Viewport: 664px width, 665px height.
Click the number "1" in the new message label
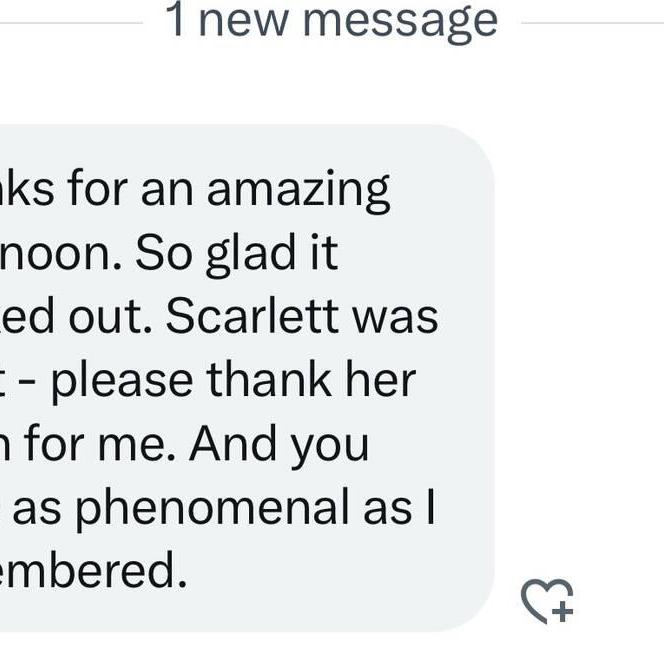[x=175, y=20]
